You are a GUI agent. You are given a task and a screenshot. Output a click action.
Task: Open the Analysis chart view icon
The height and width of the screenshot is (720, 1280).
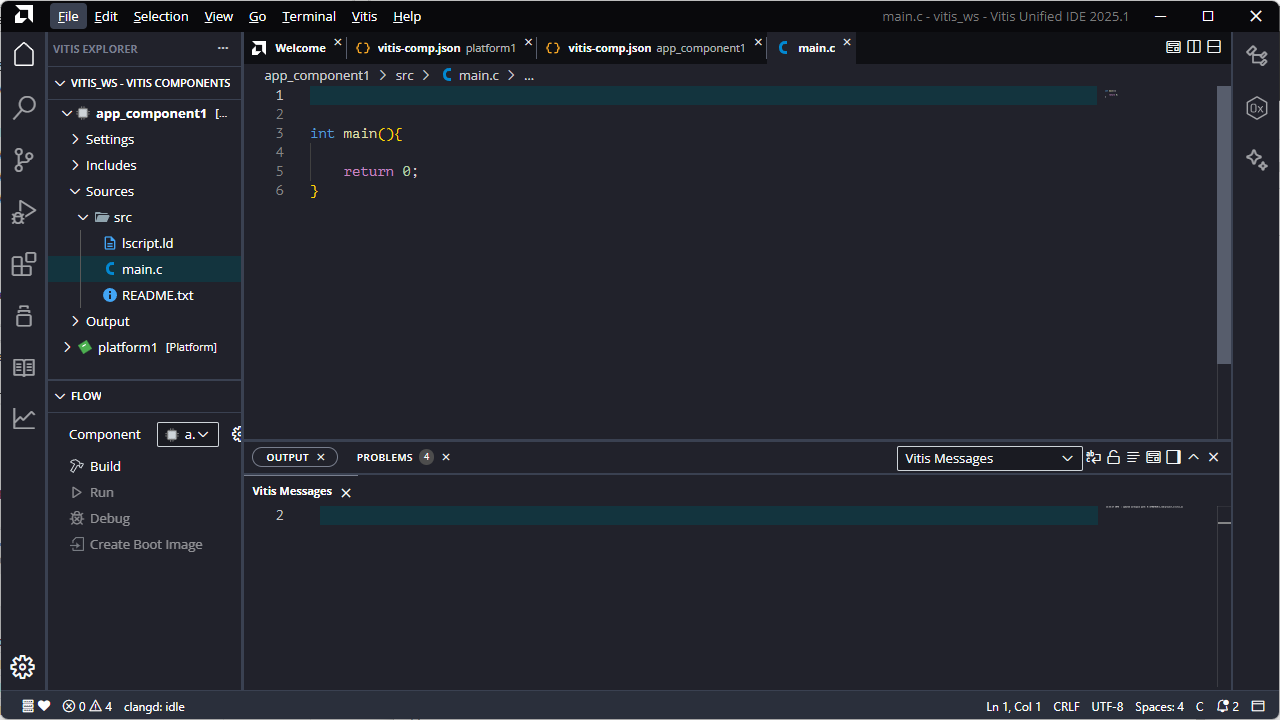point(24,419)
